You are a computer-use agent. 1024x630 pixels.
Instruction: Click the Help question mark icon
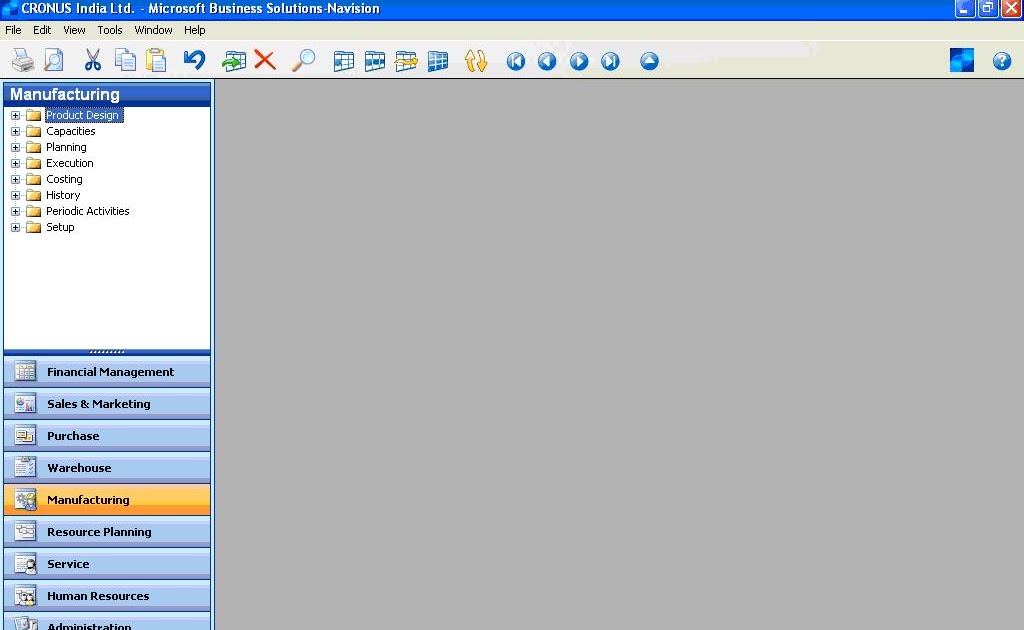click(x=1002, y=61)
